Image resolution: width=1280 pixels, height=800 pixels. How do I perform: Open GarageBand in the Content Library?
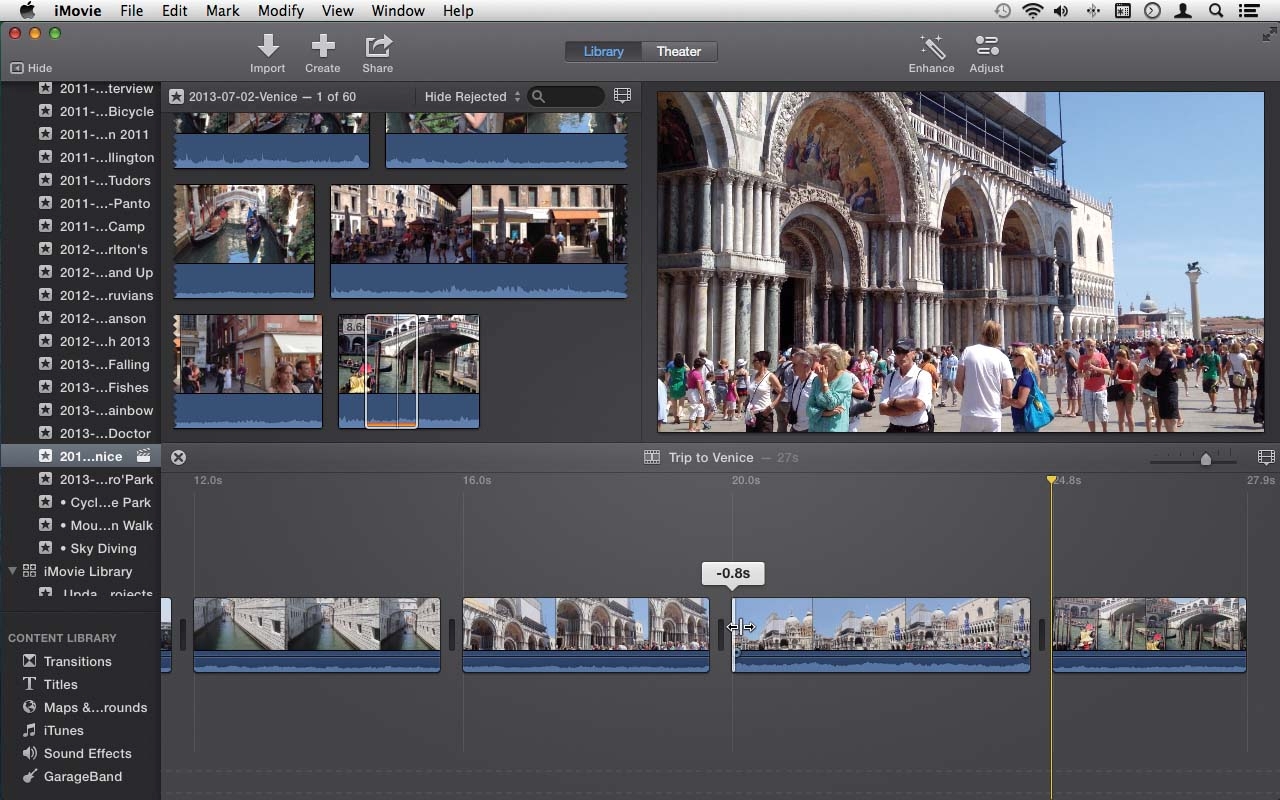(83, 776)
